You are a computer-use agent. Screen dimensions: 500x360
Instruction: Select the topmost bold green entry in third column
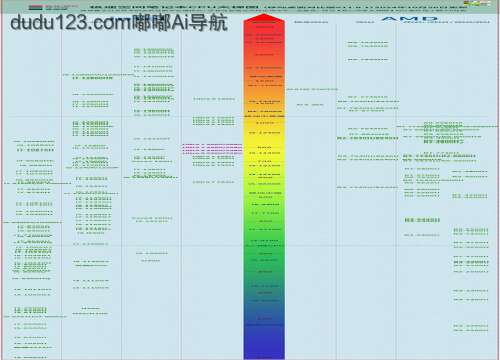tap(154, 51)
